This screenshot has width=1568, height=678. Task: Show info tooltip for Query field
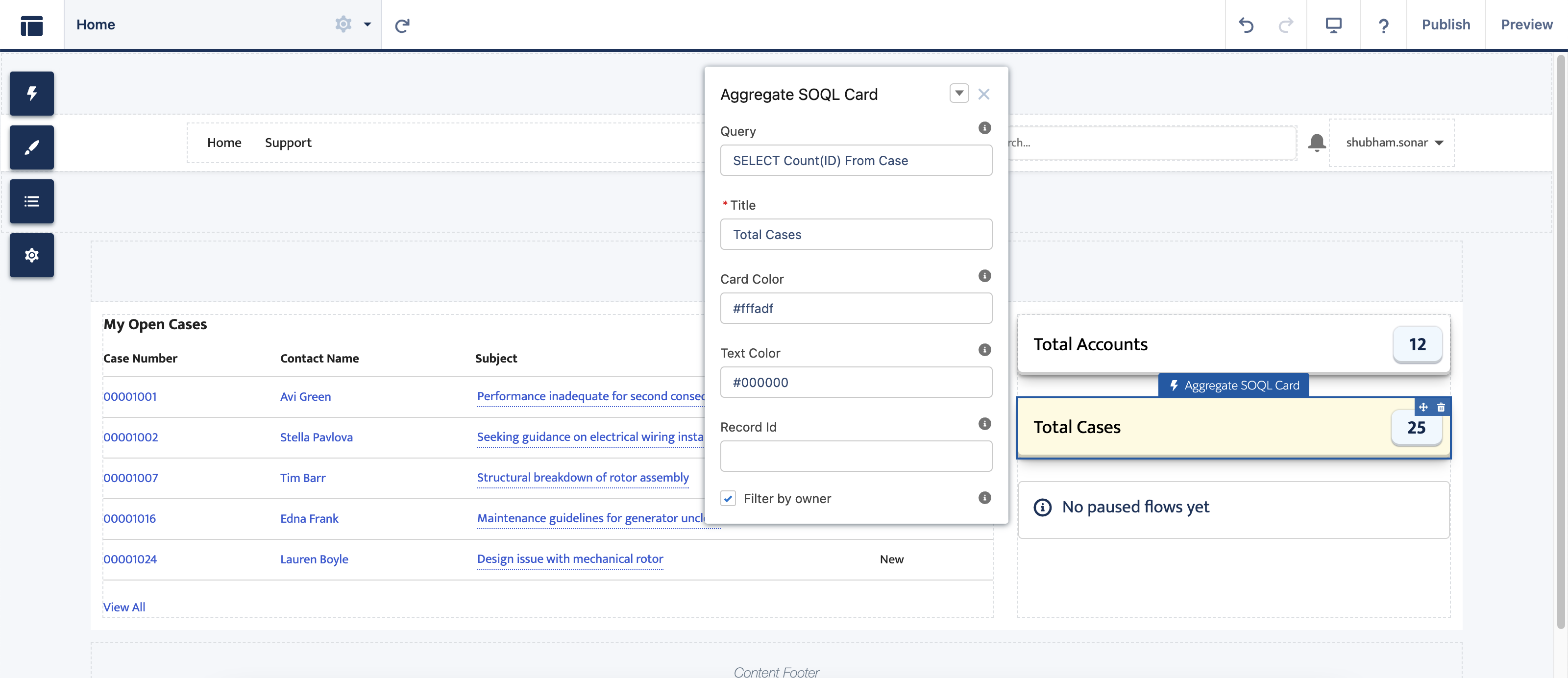pos(984,128)
